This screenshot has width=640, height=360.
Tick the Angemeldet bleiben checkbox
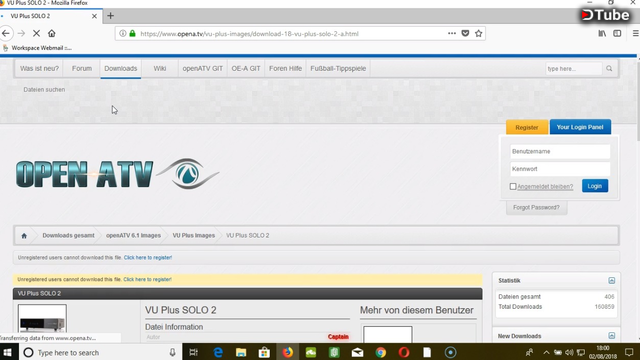click(x=513, y=187)
